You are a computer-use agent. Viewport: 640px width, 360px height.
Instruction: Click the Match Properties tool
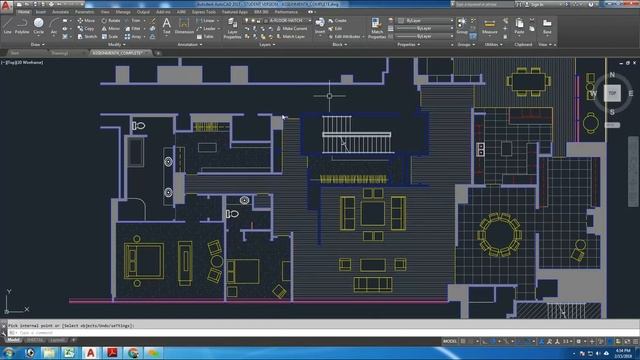pyautogui.click(x=376, y=28)
